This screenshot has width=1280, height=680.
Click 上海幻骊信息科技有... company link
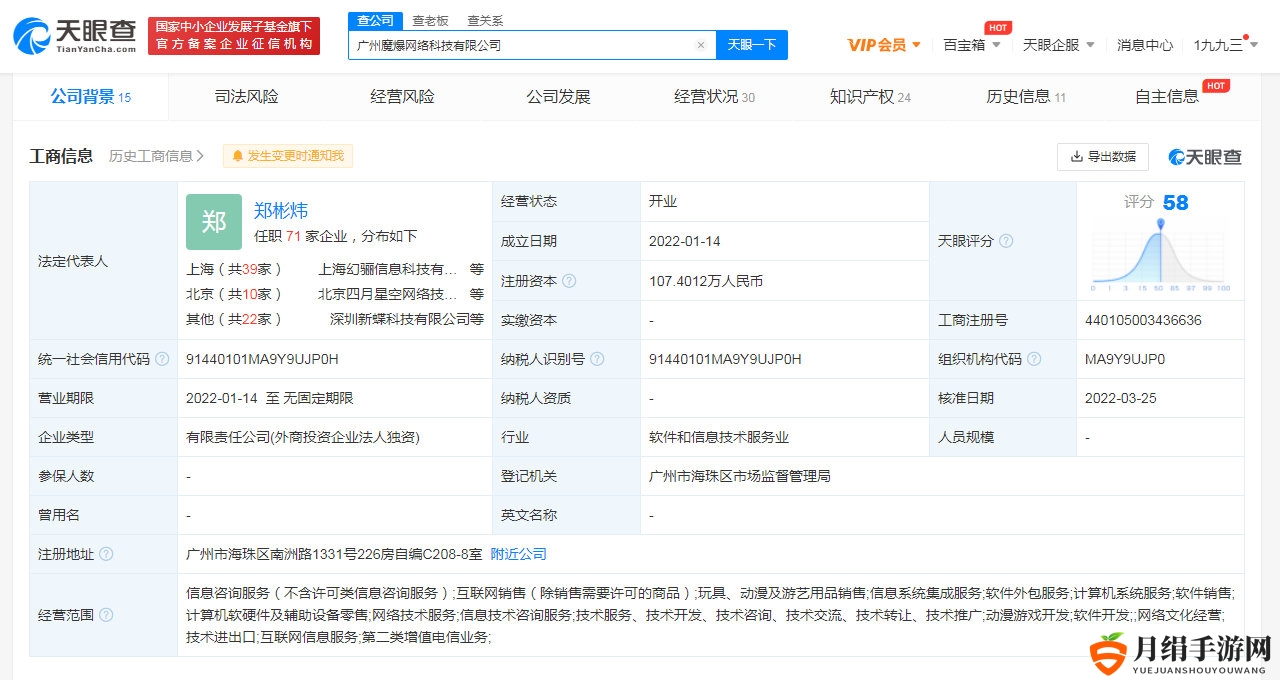(388, 269)
